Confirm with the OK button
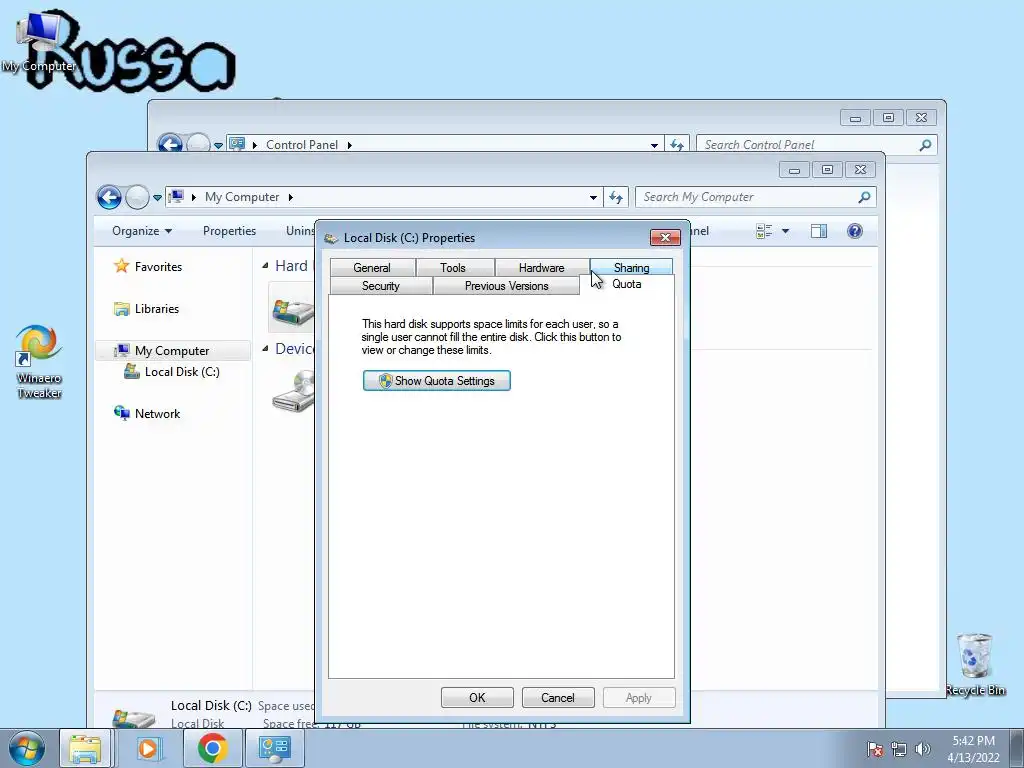This screenshot has height=768, width=1024. click(477, 697)
